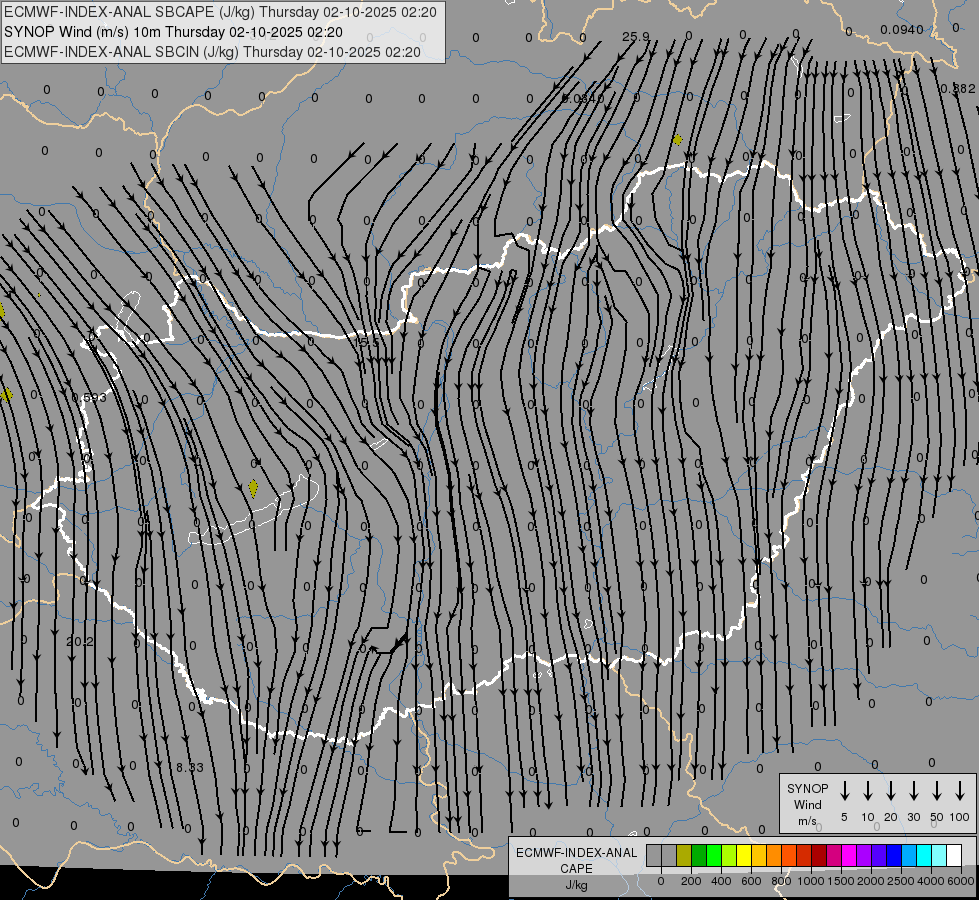
Task: Click the 15.5 value label on the map
Action: tap(367, 342)
